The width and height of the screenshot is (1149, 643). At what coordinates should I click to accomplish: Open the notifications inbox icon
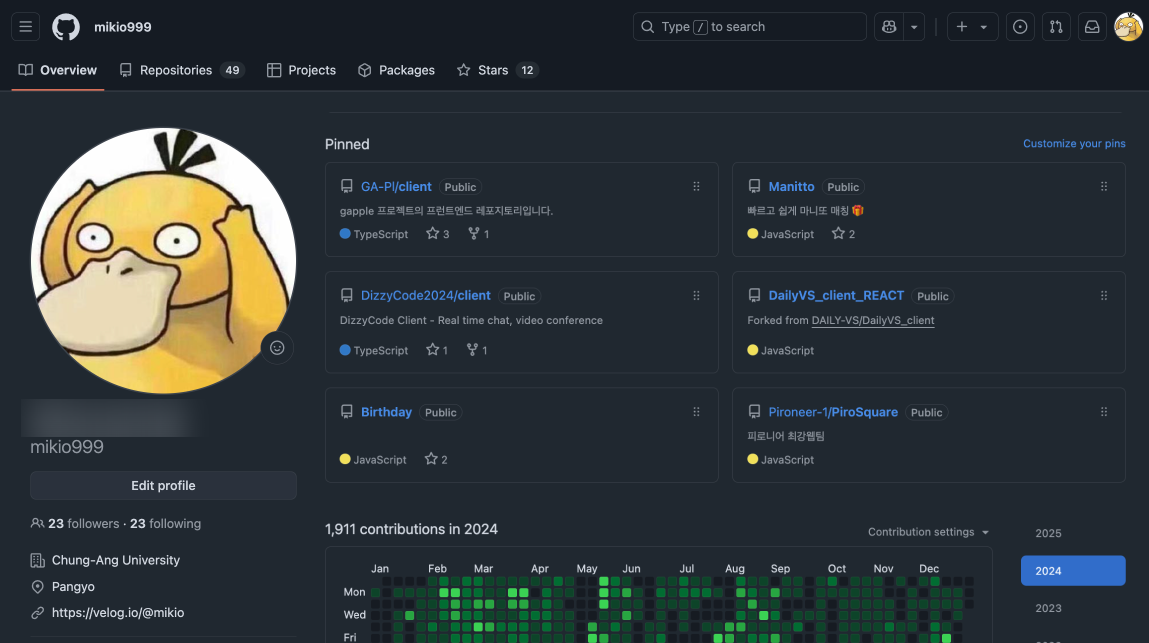[x=1092, y=27]
